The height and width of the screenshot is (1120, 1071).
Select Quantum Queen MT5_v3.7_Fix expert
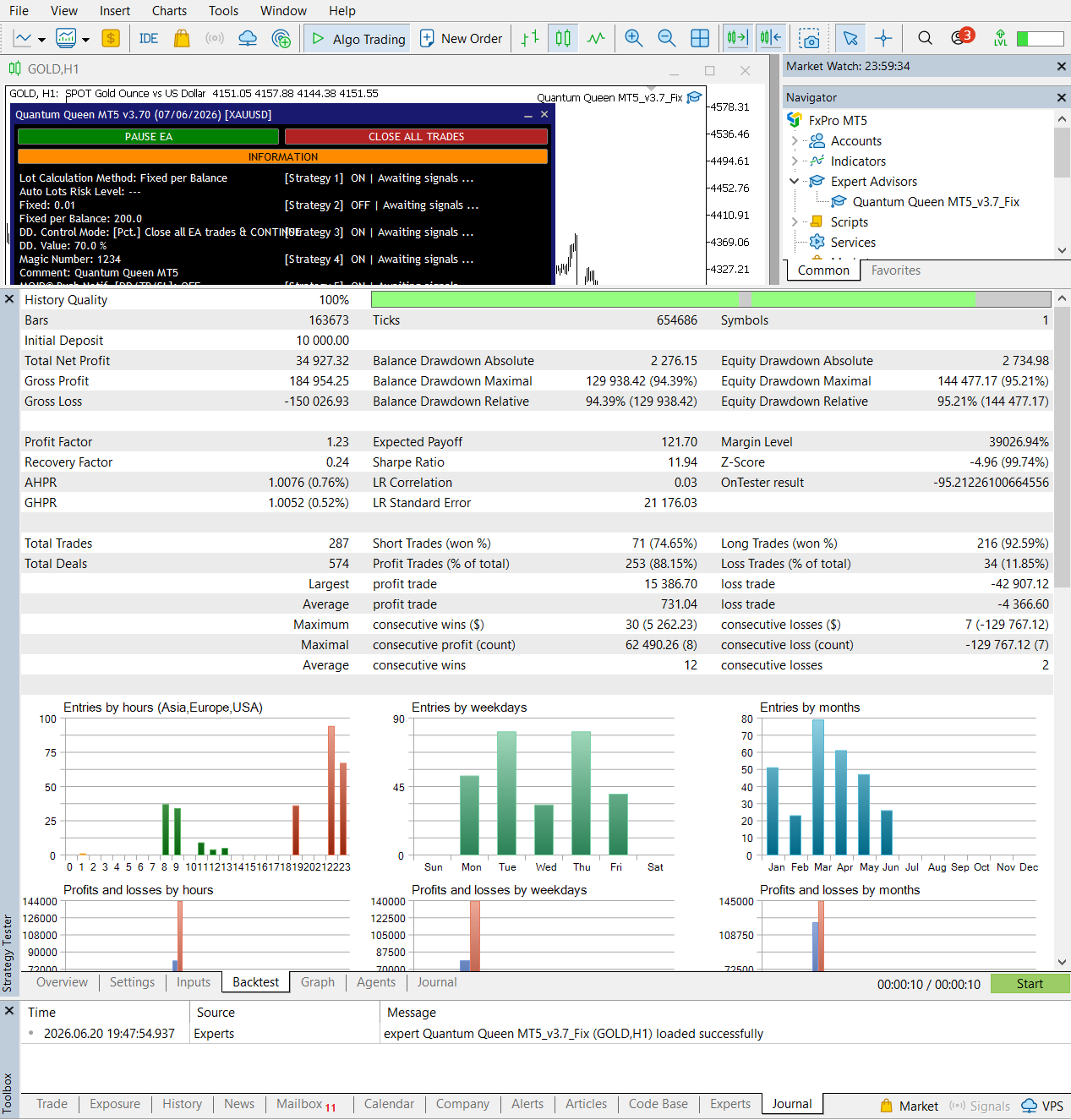tap(936, 202)
